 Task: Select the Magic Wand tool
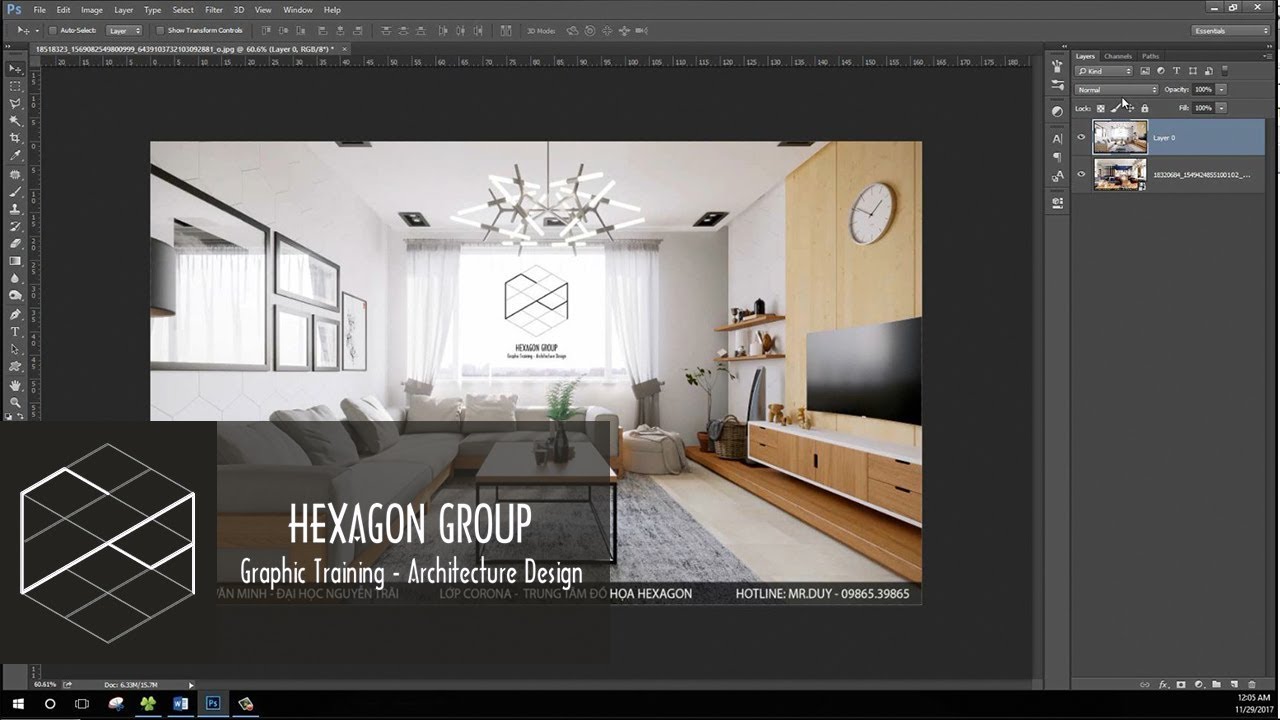pos(15,120)
